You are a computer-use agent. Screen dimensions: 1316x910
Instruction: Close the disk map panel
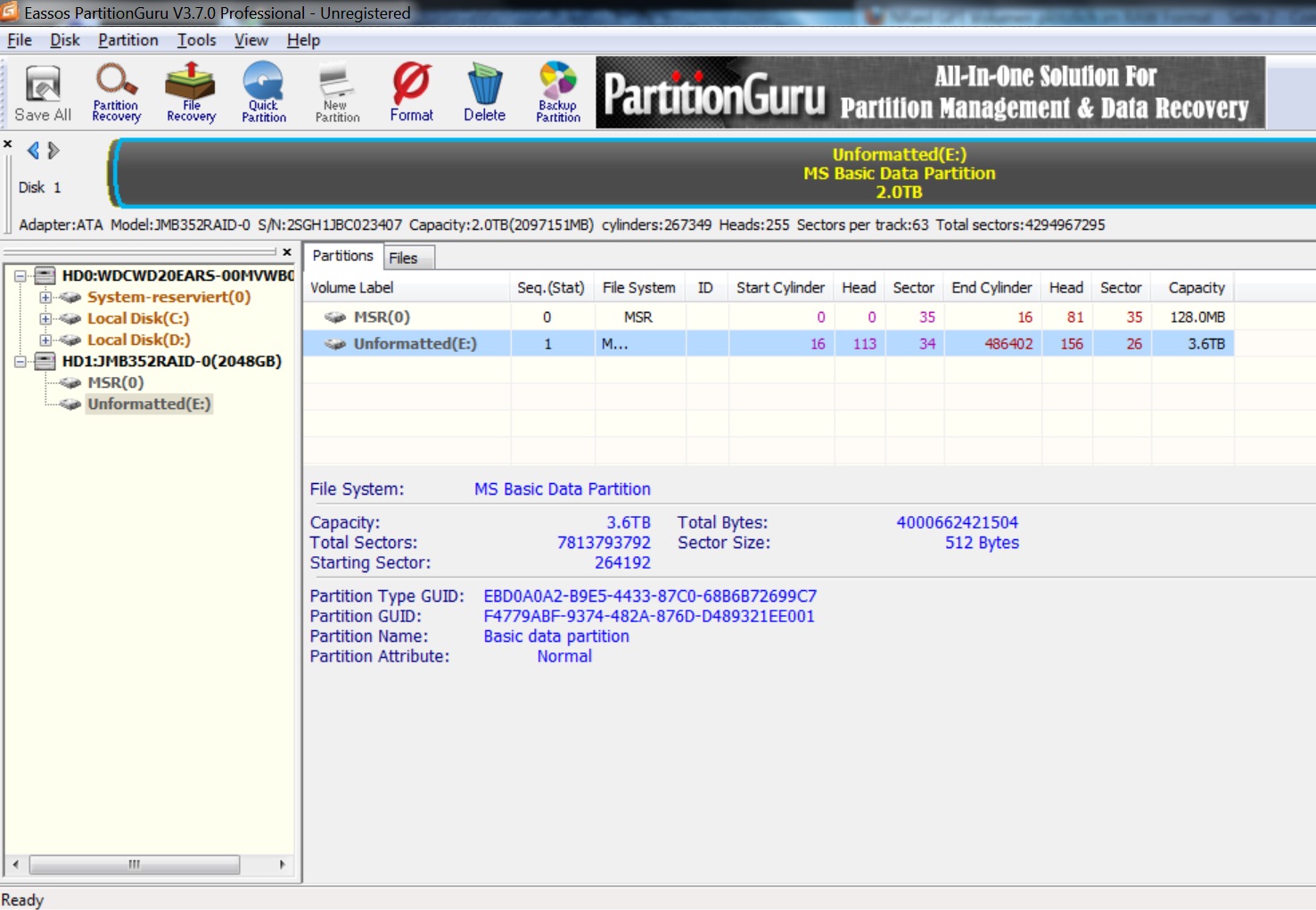pos(7,143)
